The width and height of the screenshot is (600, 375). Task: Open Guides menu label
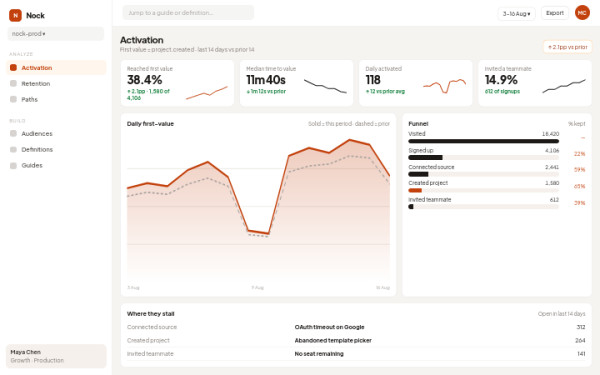point(32,165)
